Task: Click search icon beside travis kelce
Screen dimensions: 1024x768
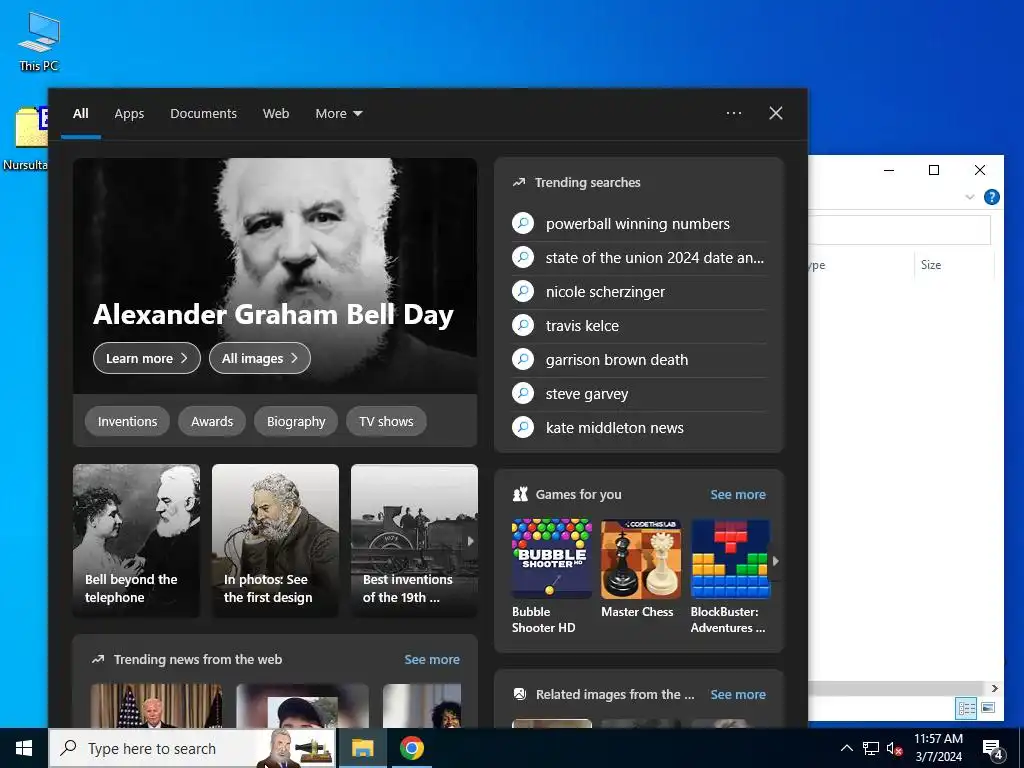Action: (523, 325)
